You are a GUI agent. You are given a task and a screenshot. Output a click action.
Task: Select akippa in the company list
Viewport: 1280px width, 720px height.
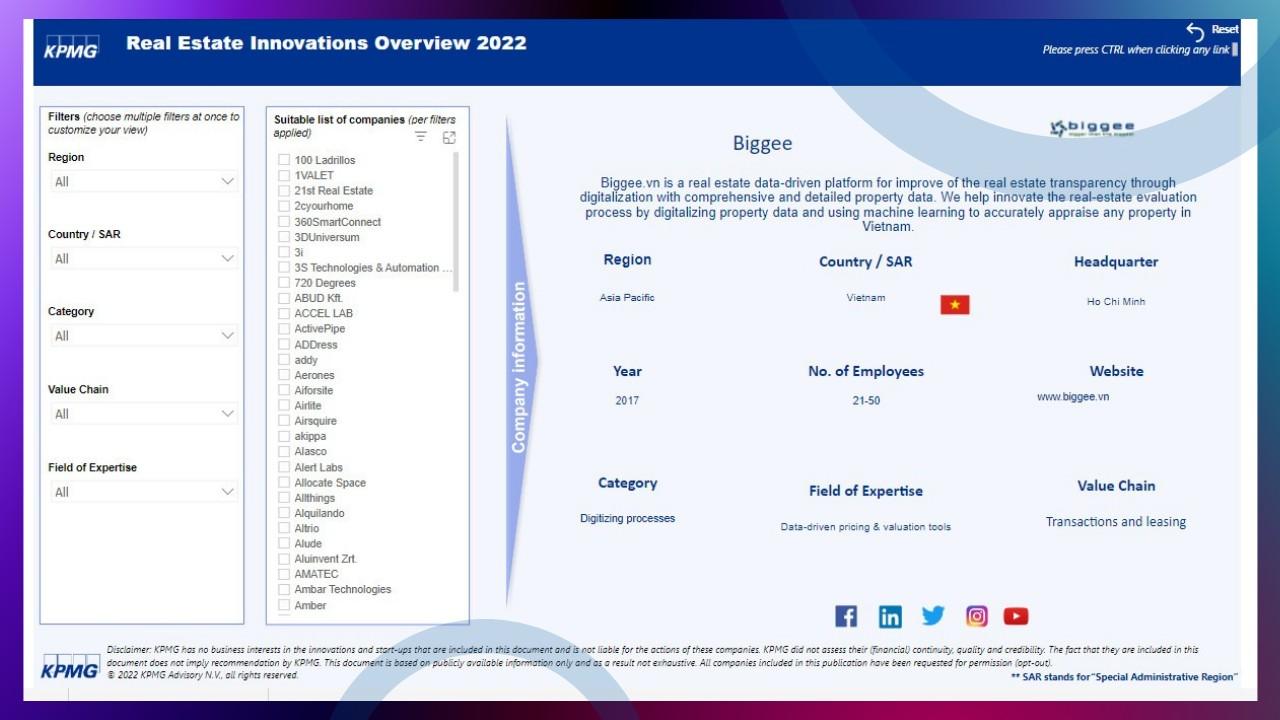[x=310, y=436]
